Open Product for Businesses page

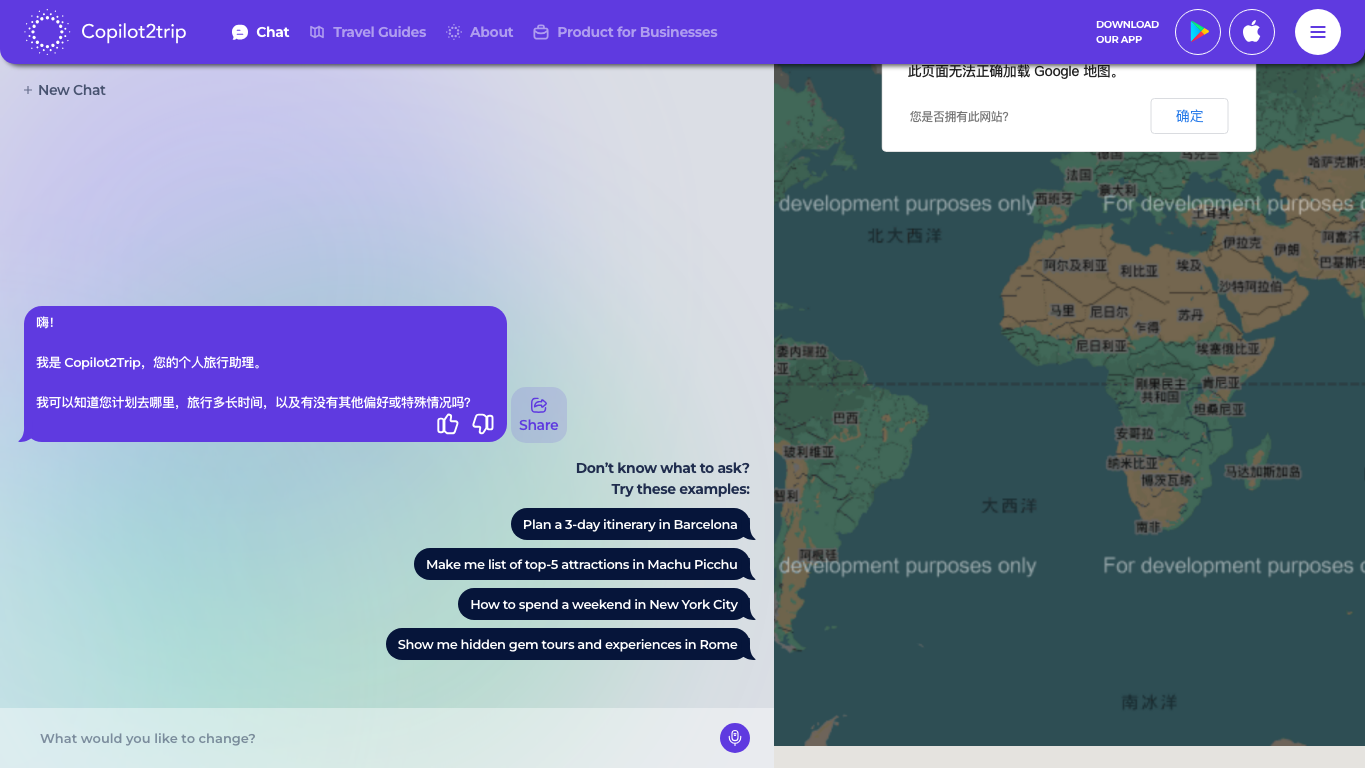(x=625, y=32)
